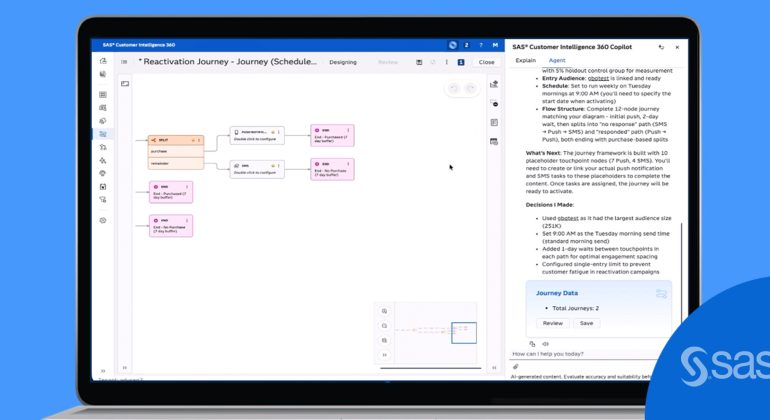Click the list icon left of the journey title
This screenshot has width=770, height=420.
[x=124, y=62]
